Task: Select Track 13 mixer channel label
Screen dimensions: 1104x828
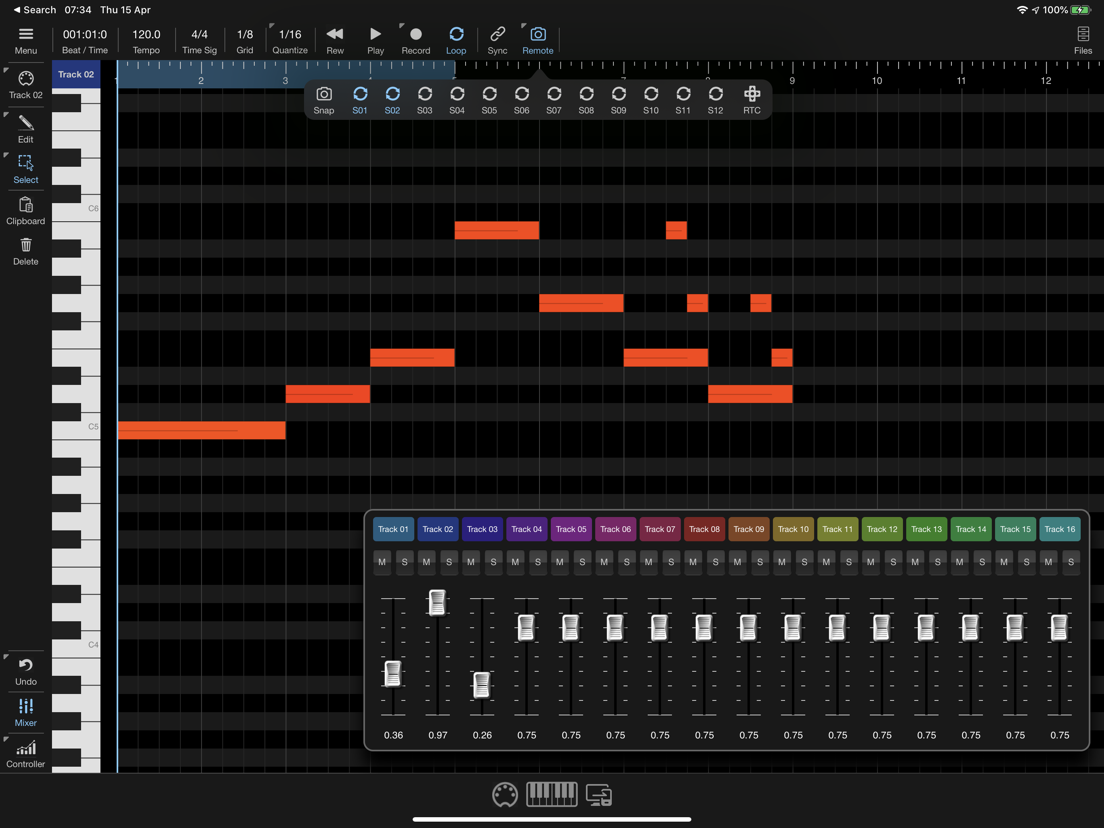Action: point(927,529)
